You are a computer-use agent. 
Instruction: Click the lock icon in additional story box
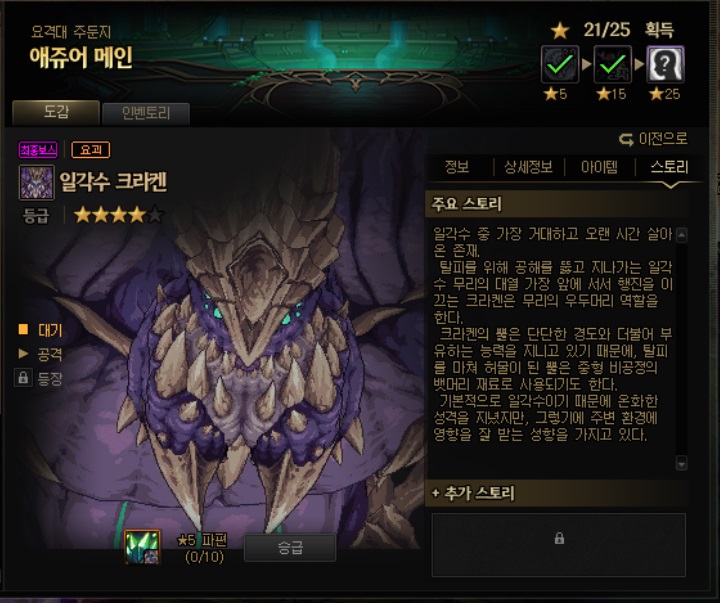(559, 538)
